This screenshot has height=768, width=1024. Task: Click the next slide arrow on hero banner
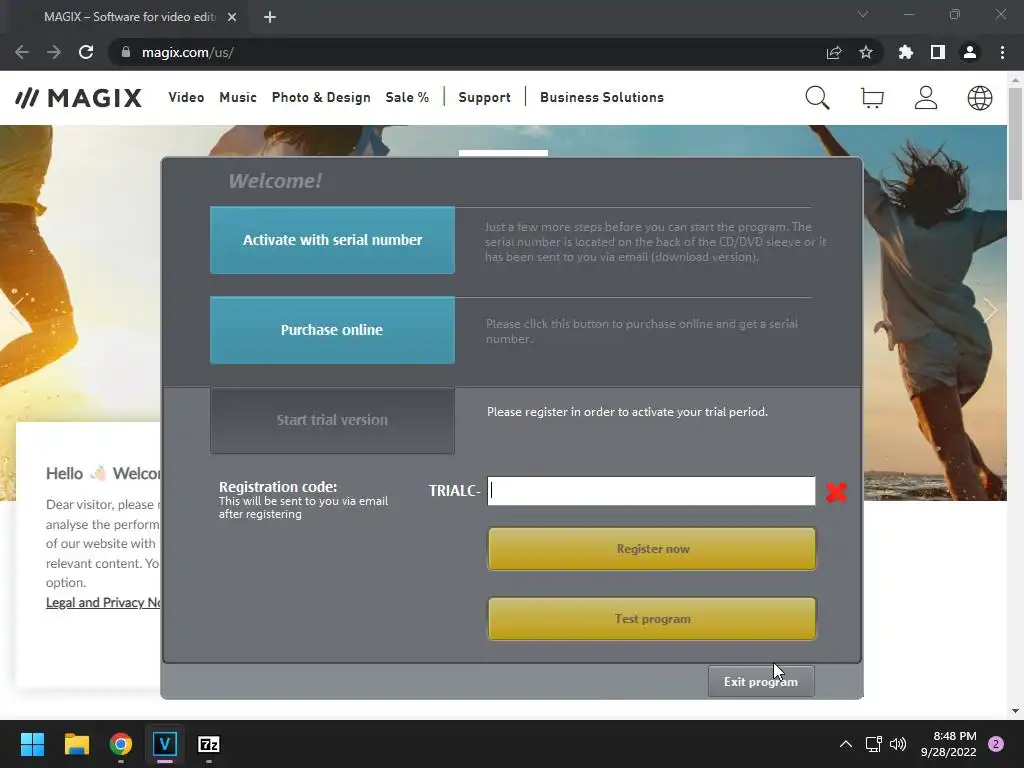tap(989, 310)
